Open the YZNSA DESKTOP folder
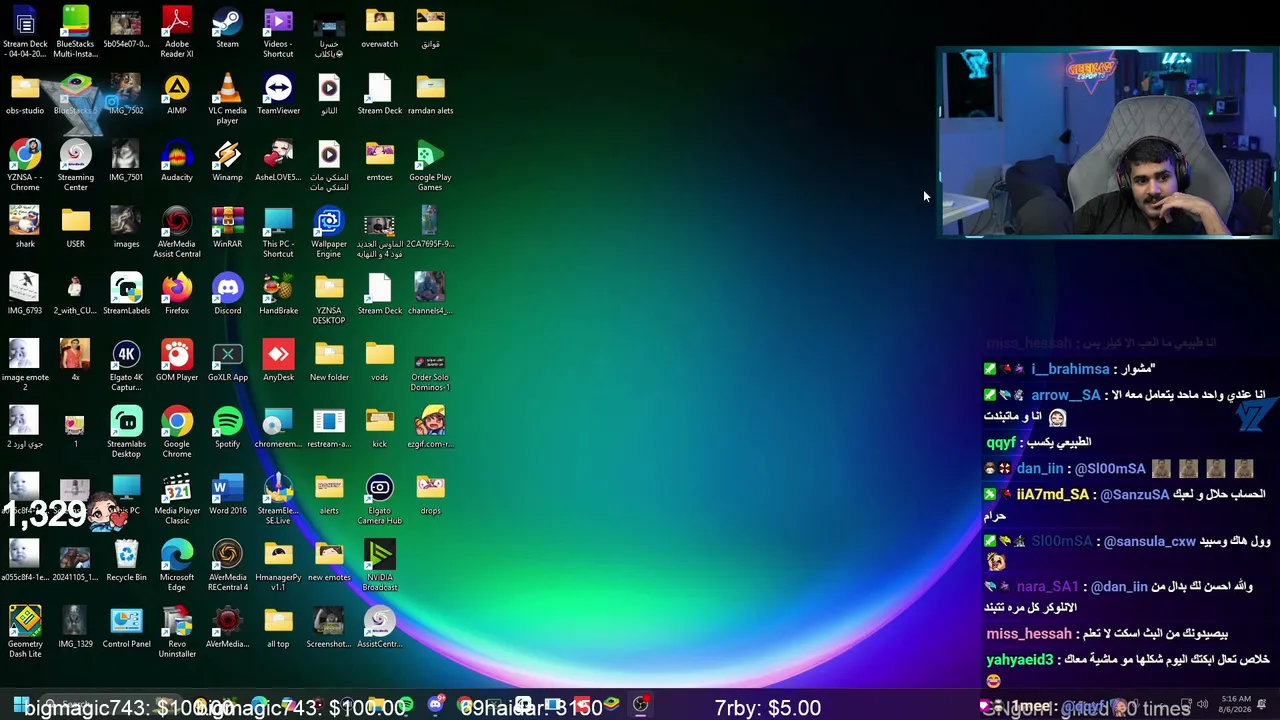This screenshot has height=720, width=1280. tap(329, 298)
